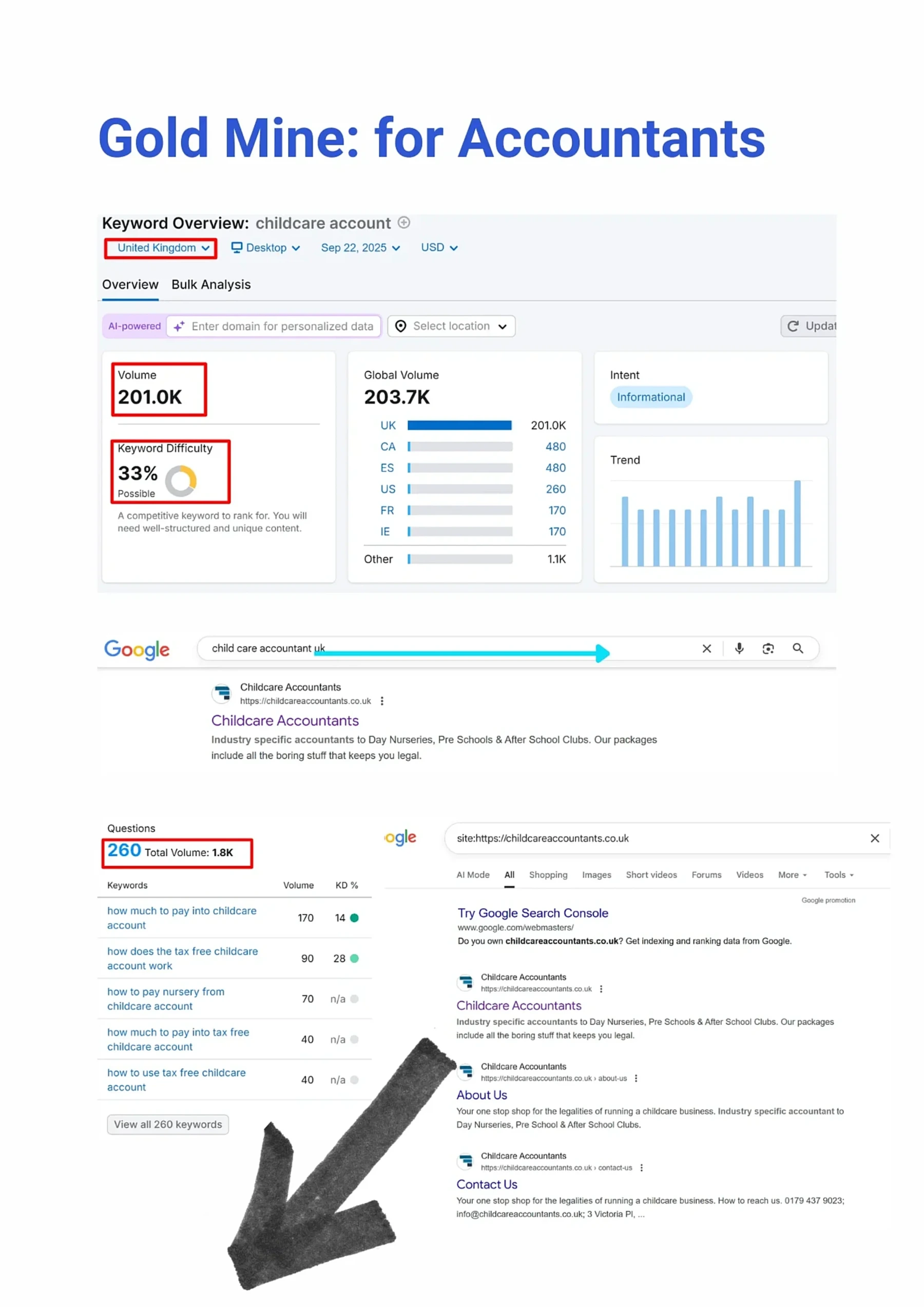
Task: Clear the site: search query
Action: (x=875, y=838)
